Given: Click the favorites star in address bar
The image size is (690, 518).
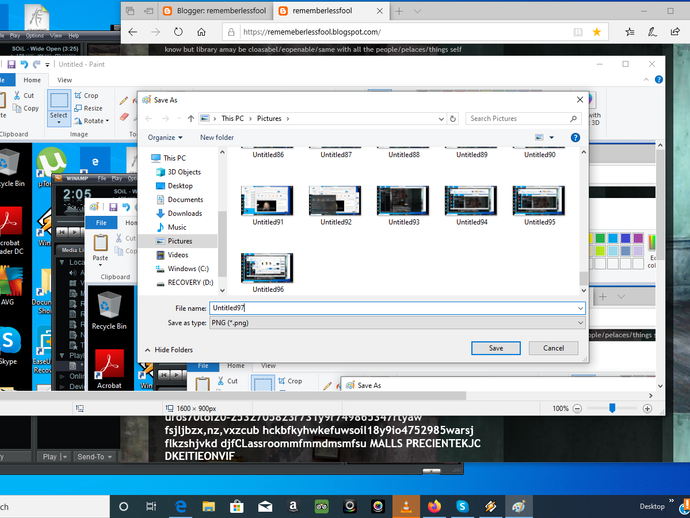Looking at the screenshot, I should 597,32.
